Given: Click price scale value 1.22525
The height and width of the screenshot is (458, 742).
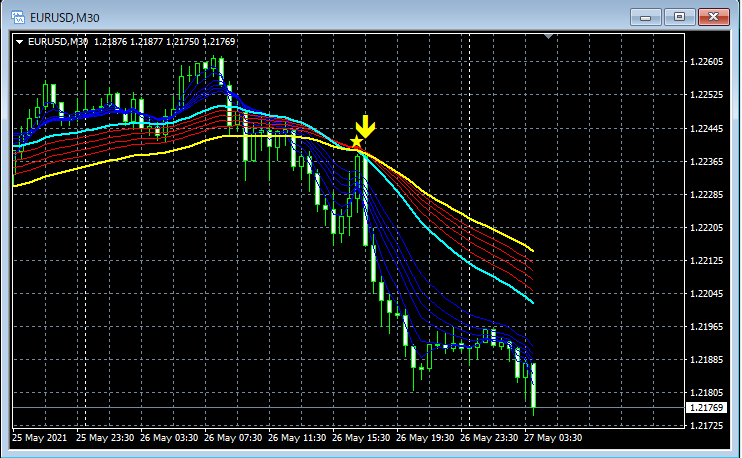Looking at the screenshot, I should 707,95.
